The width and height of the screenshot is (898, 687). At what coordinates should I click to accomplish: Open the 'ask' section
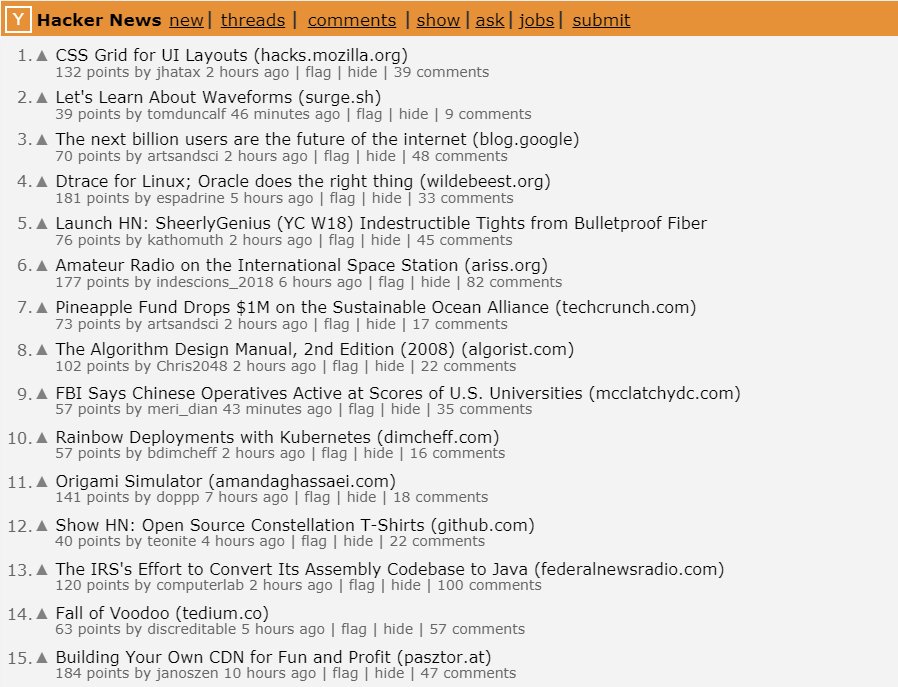tap(490, 20)
